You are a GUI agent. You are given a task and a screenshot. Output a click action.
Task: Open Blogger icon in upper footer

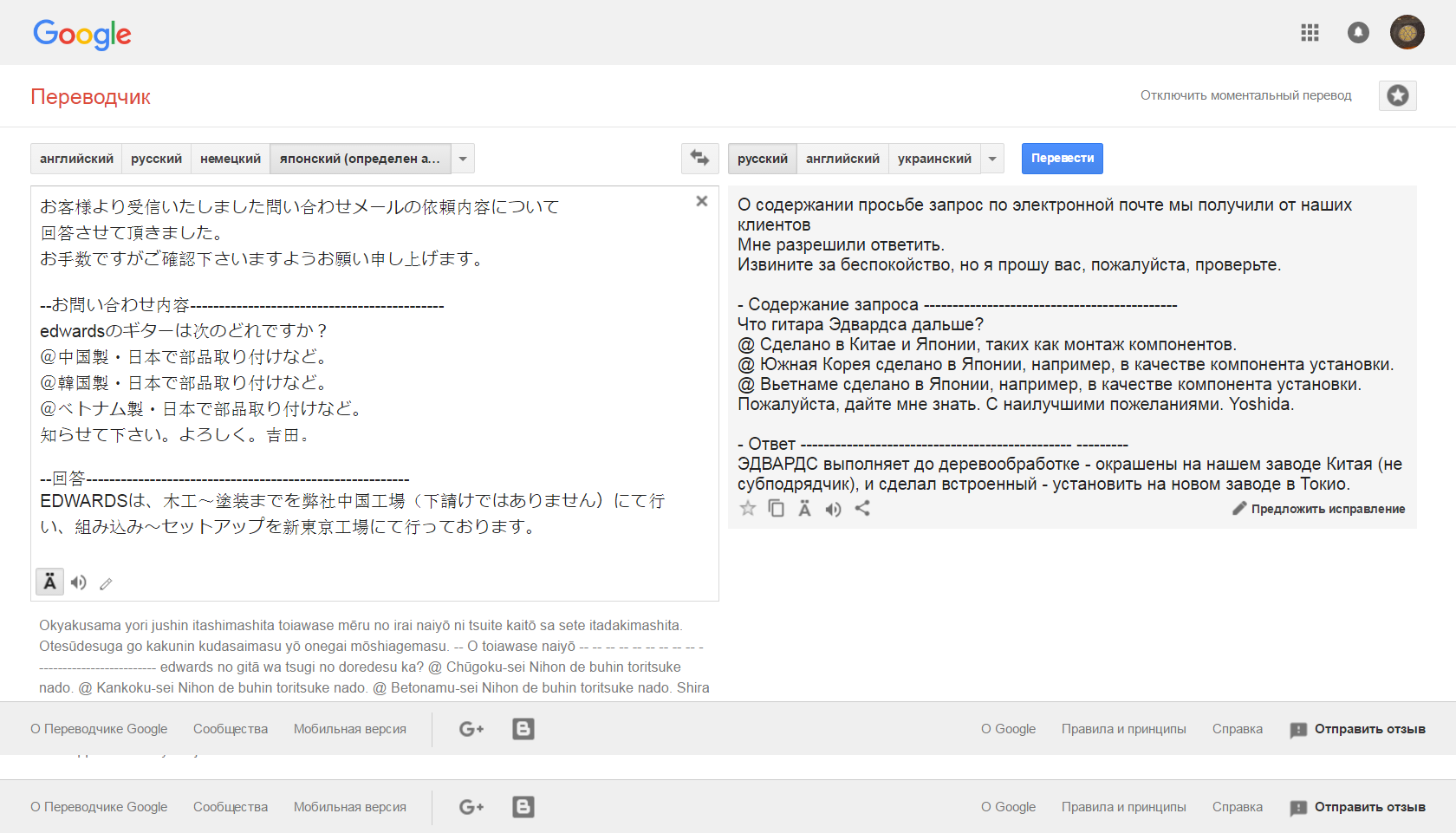tap(523, 729)
